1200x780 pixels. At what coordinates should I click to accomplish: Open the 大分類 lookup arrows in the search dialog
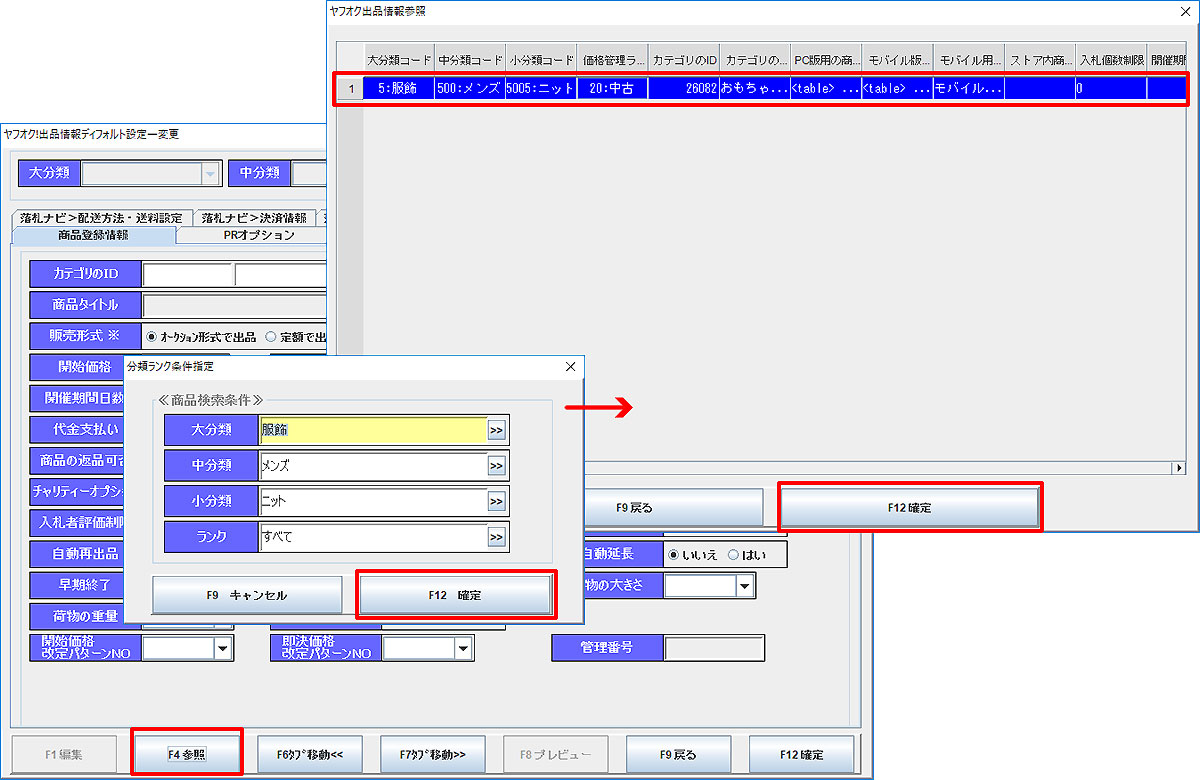click(497, 430)
